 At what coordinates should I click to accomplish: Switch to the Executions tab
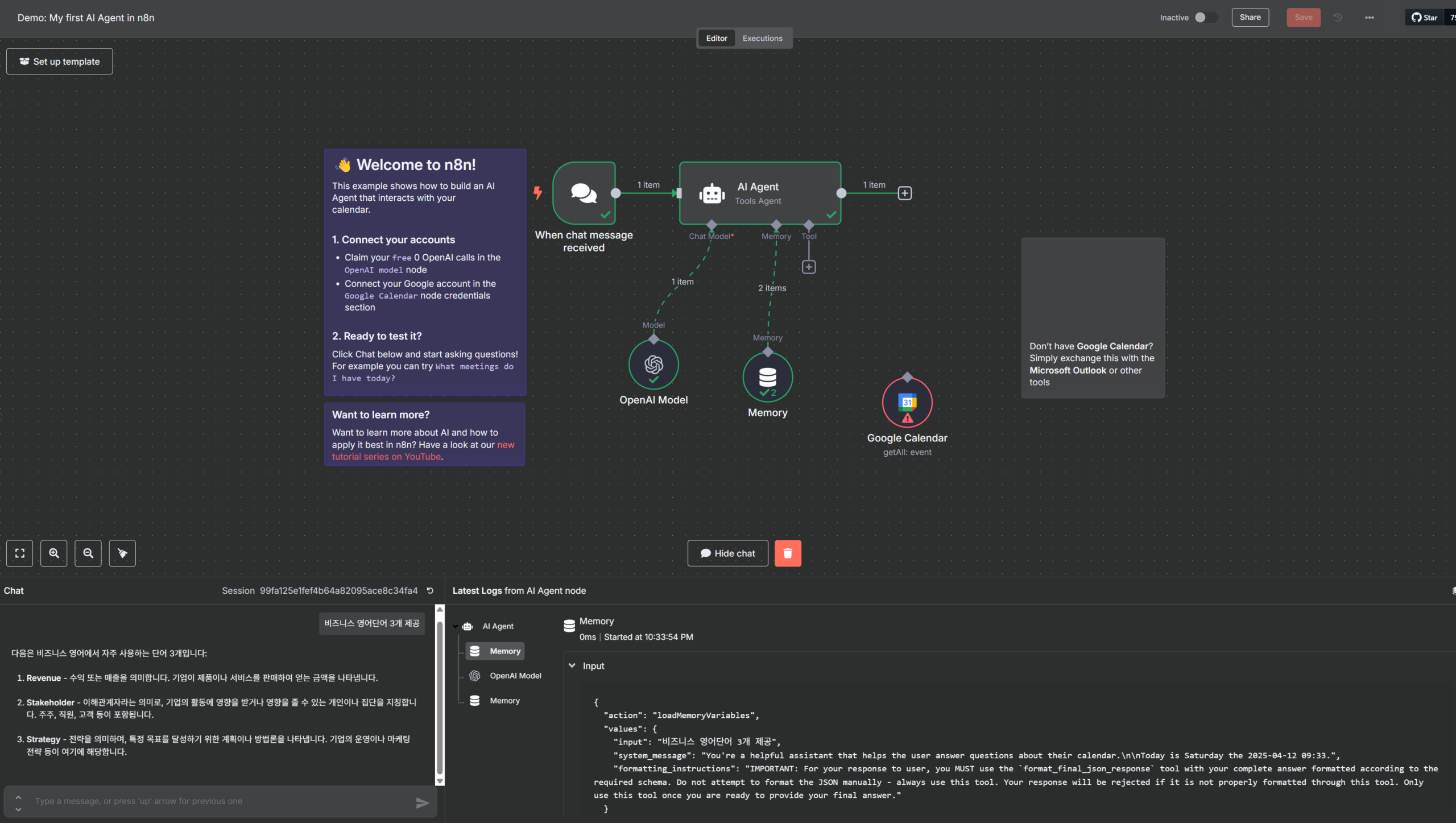pyautogui.click(x=762, y=39)
